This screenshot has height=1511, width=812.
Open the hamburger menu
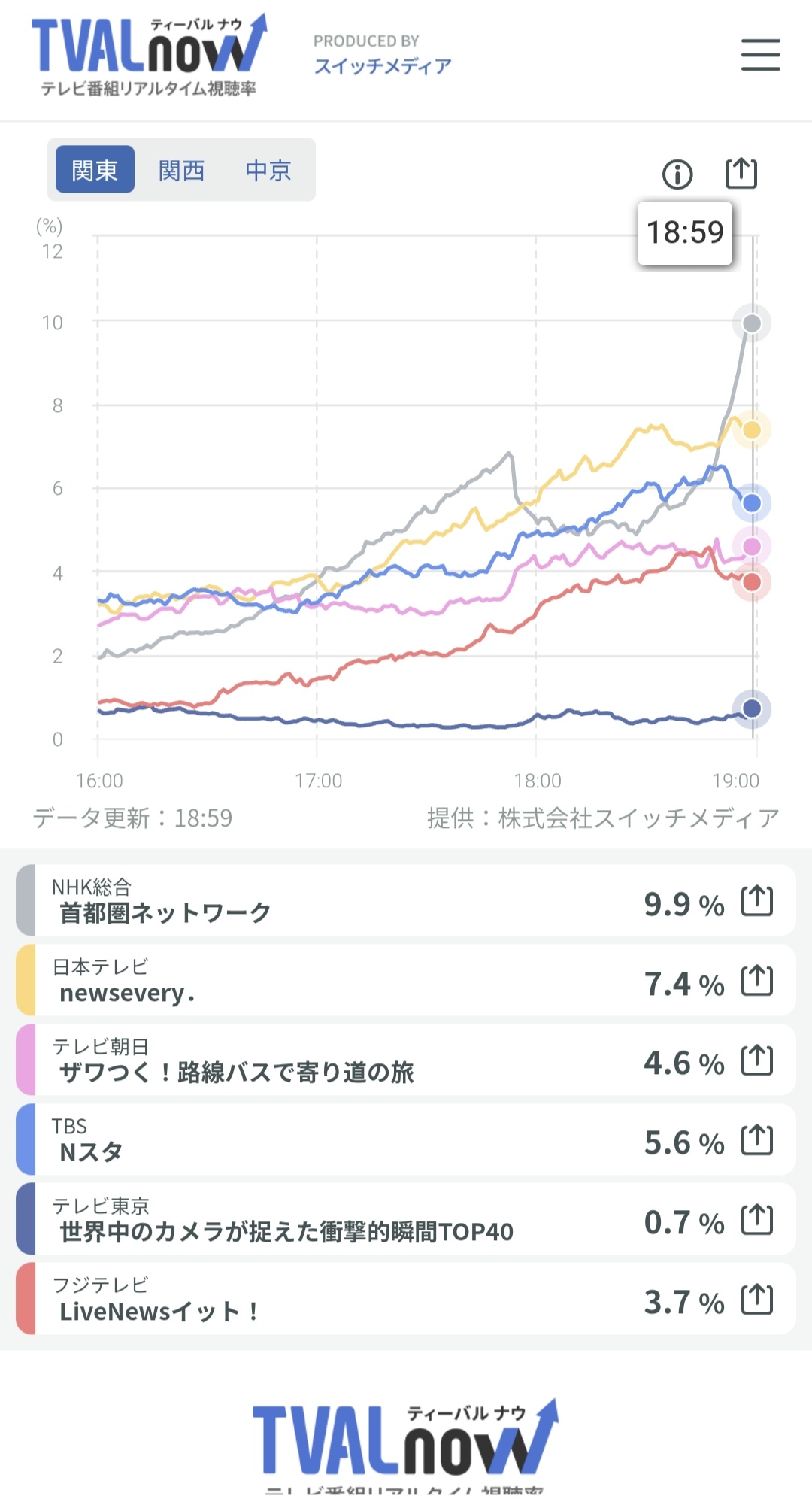coord(760,56)
